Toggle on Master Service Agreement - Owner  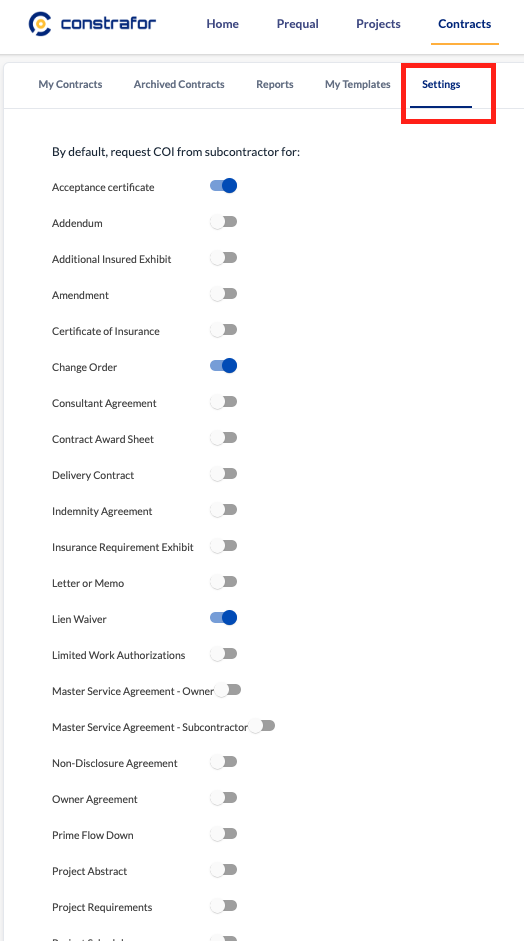click(x=227, y=690)
